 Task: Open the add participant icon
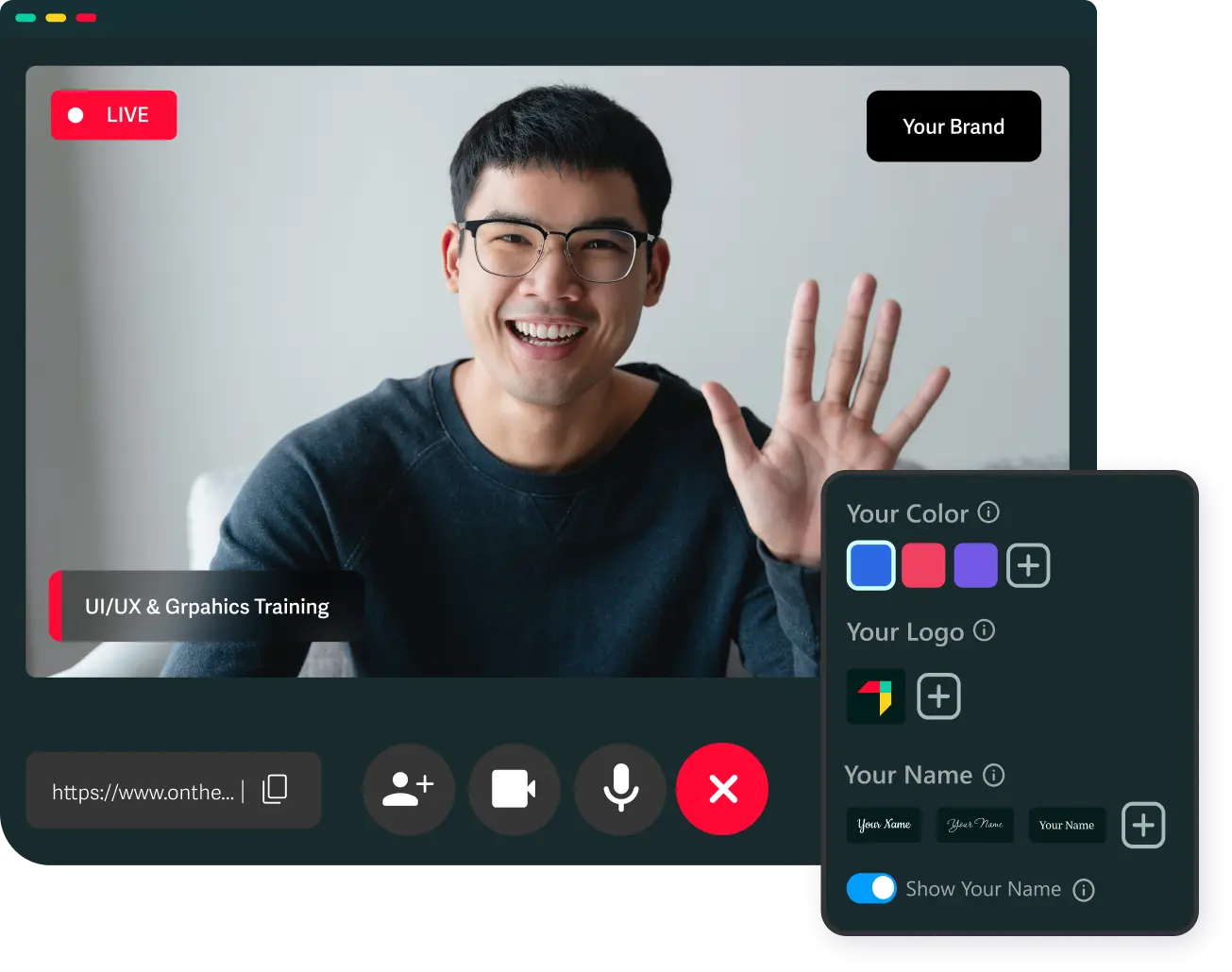(408, 790)
